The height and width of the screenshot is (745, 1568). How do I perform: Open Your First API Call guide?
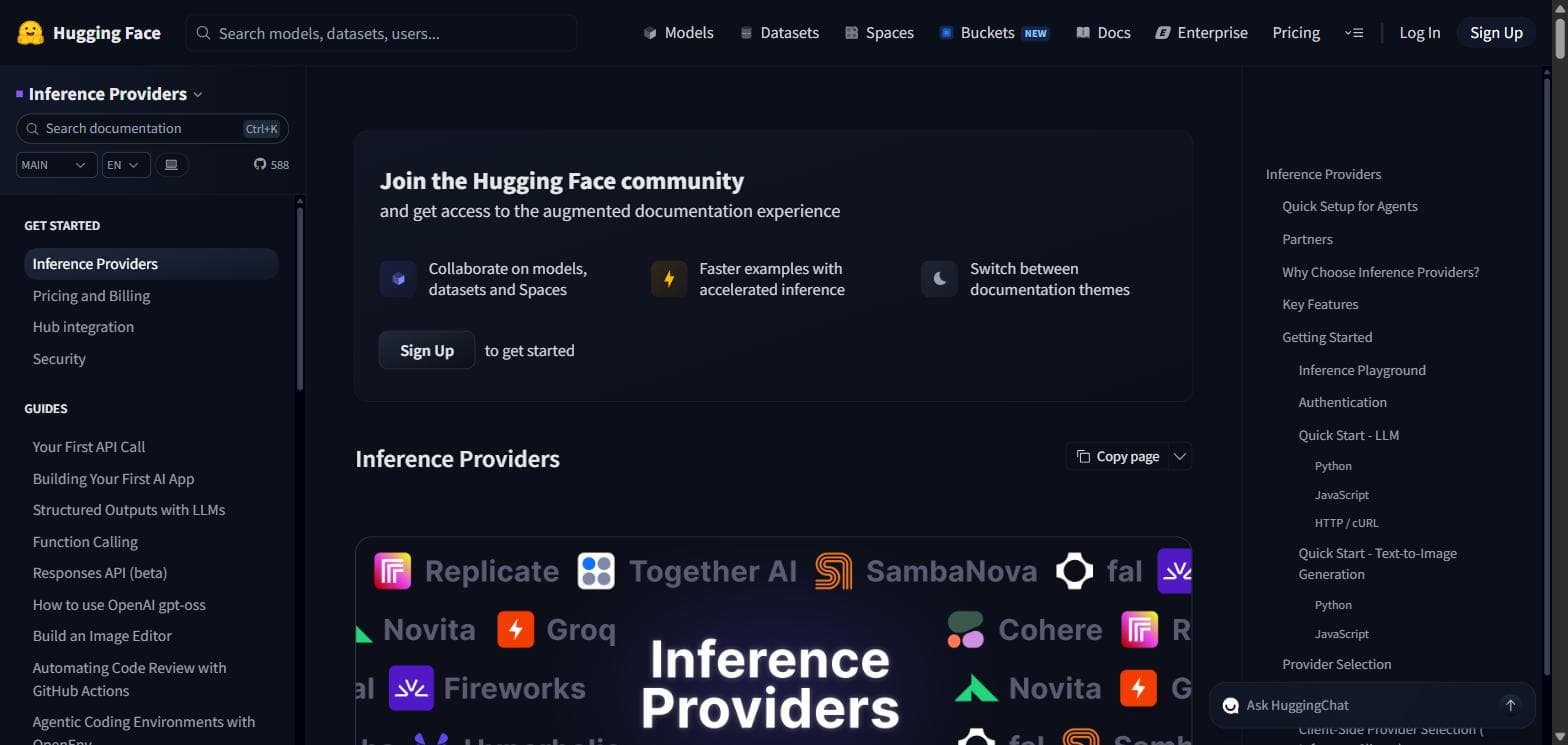89,447
